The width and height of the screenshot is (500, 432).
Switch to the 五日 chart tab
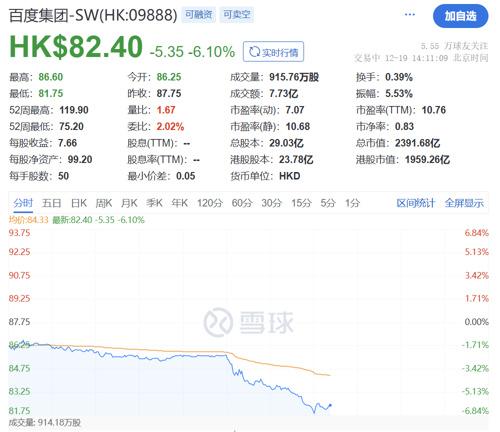[51, 203]
